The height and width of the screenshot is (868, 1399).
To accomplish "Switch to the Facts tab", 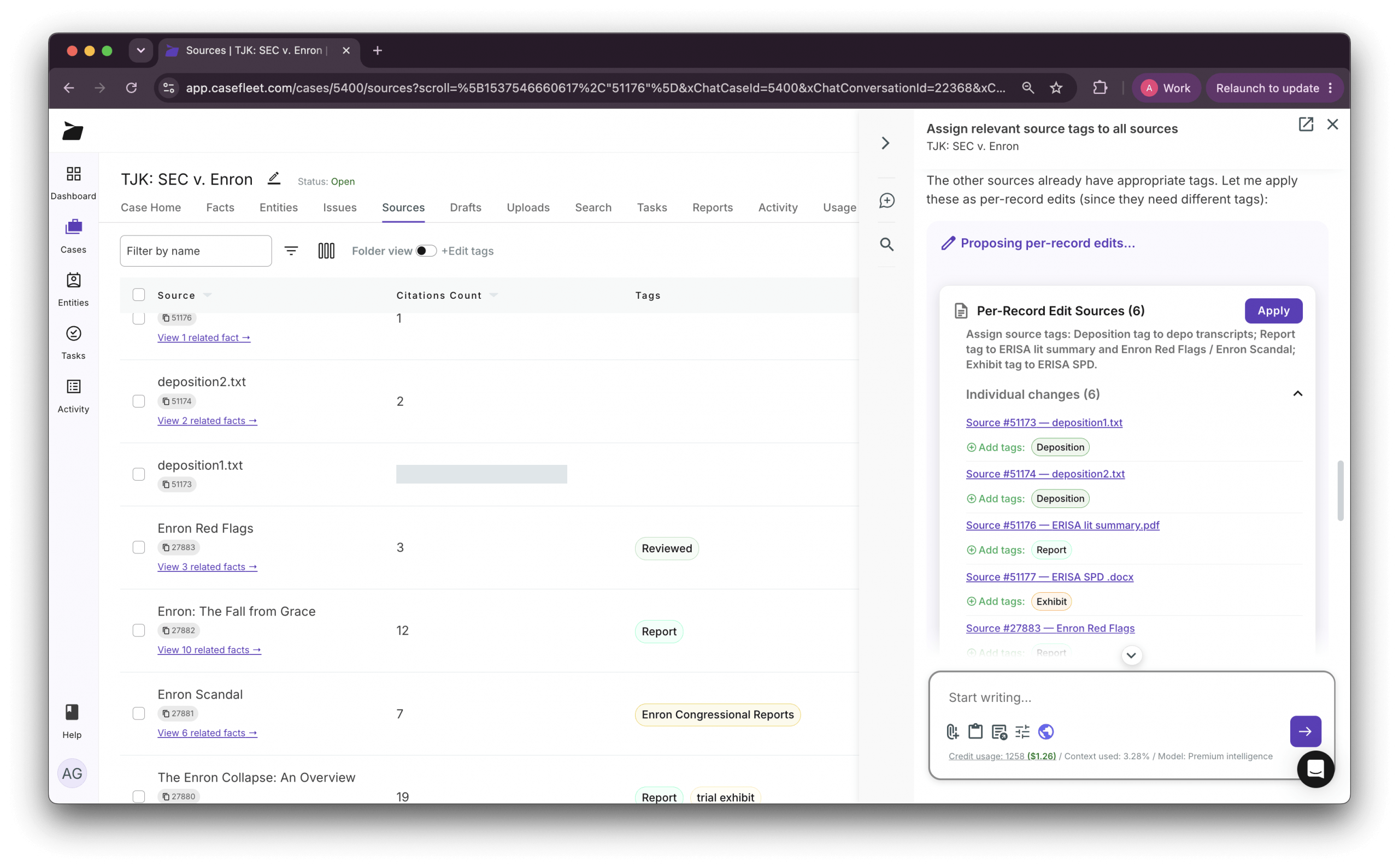I will click(220, 207).
